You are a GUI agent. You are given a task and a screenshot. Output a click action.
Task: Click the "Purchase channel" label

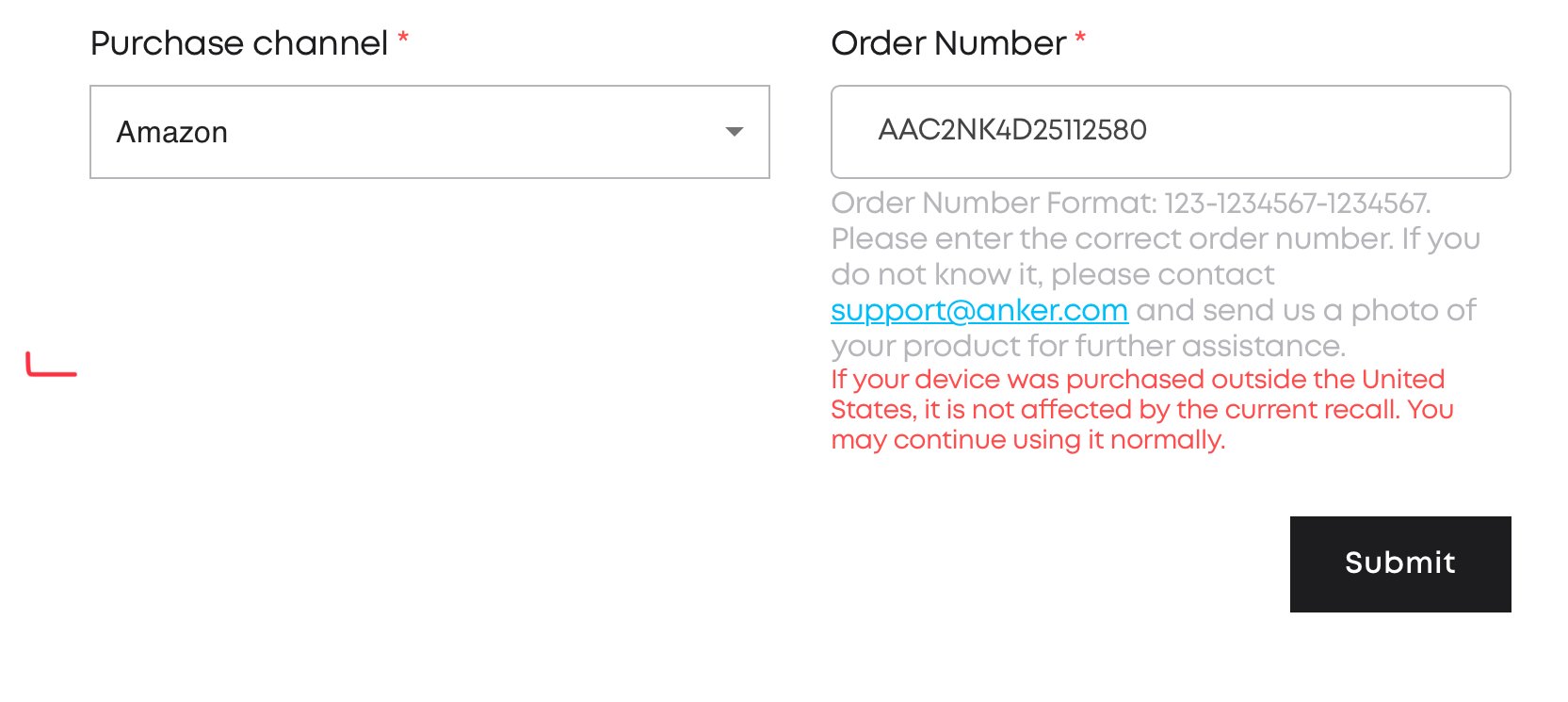coord(239,43)
